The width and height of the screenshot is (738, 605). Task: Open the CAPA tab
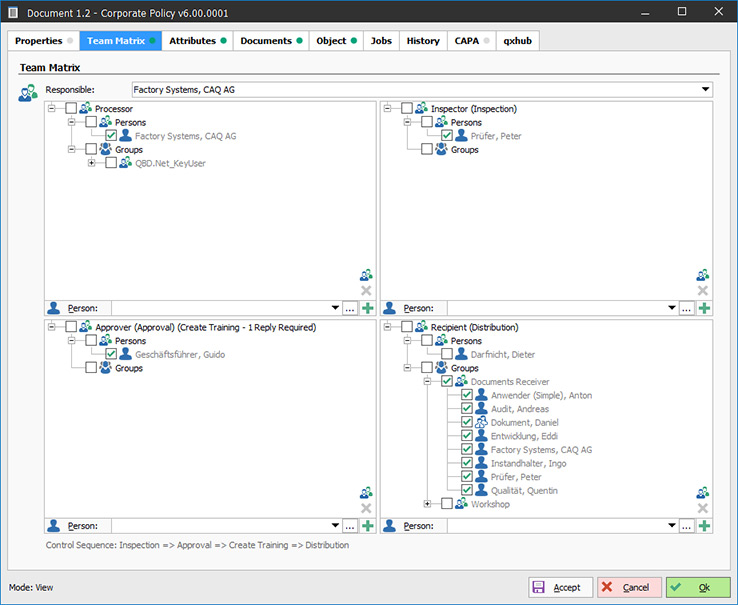(472, 41)
